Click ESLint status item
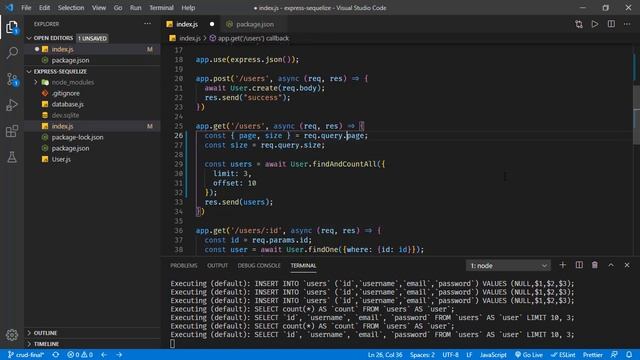640x360 pixels. 563,355
